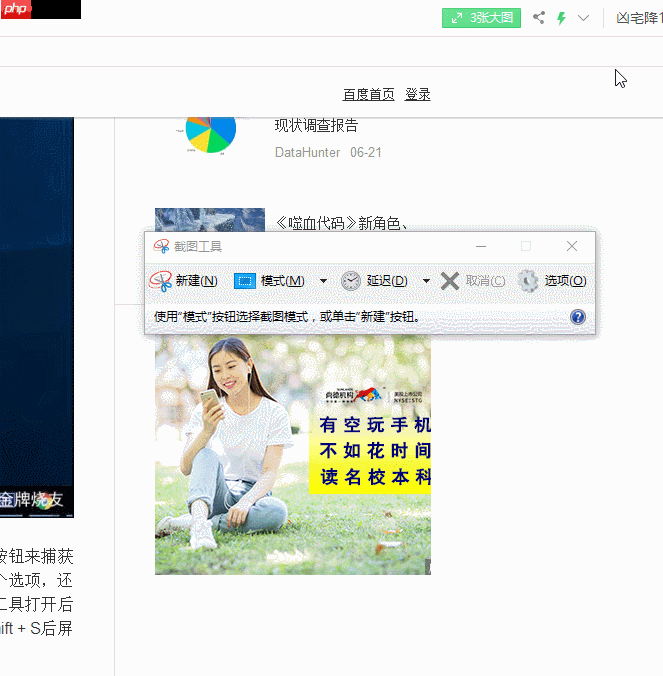Click 模式(M) label in Snipping Tool
This screenshot has width=663, height=676.
point(283,281)
